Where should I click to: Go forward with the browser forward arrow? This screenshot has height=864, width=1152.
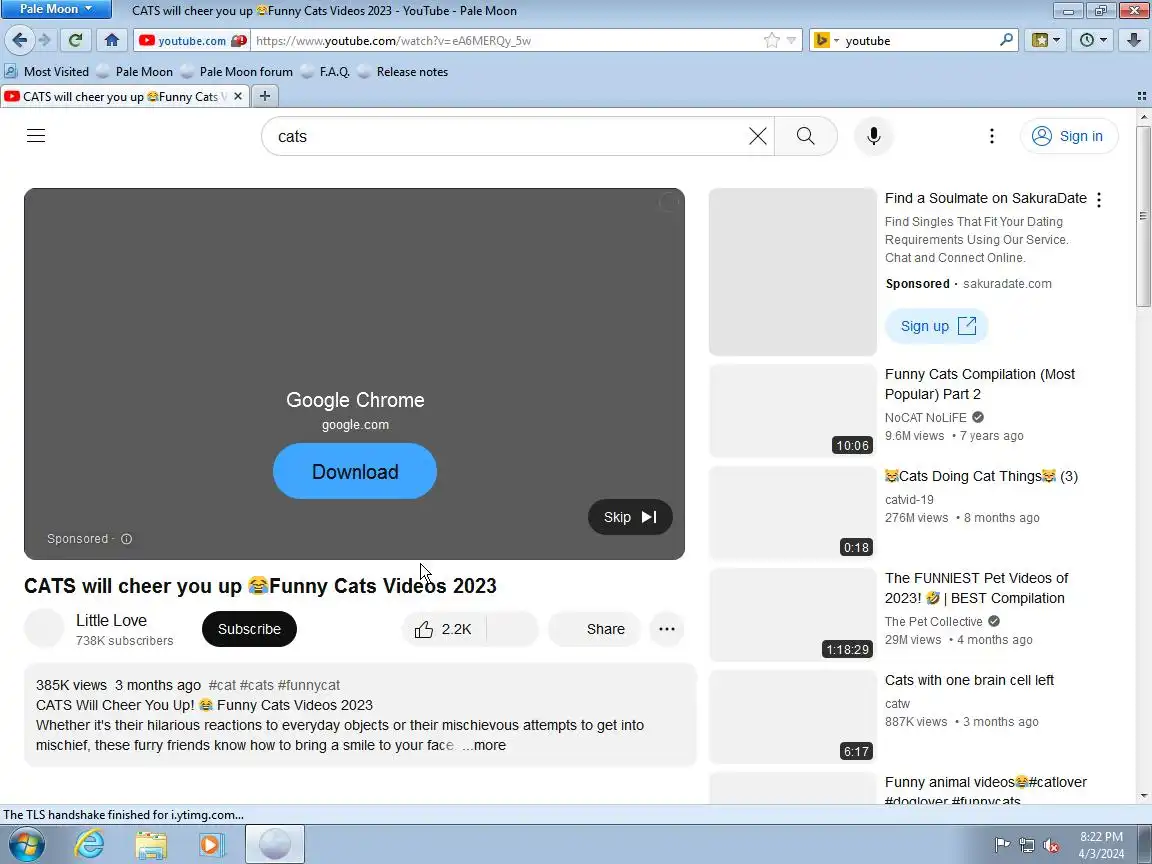pyautogui.click(x=45, y=40)
